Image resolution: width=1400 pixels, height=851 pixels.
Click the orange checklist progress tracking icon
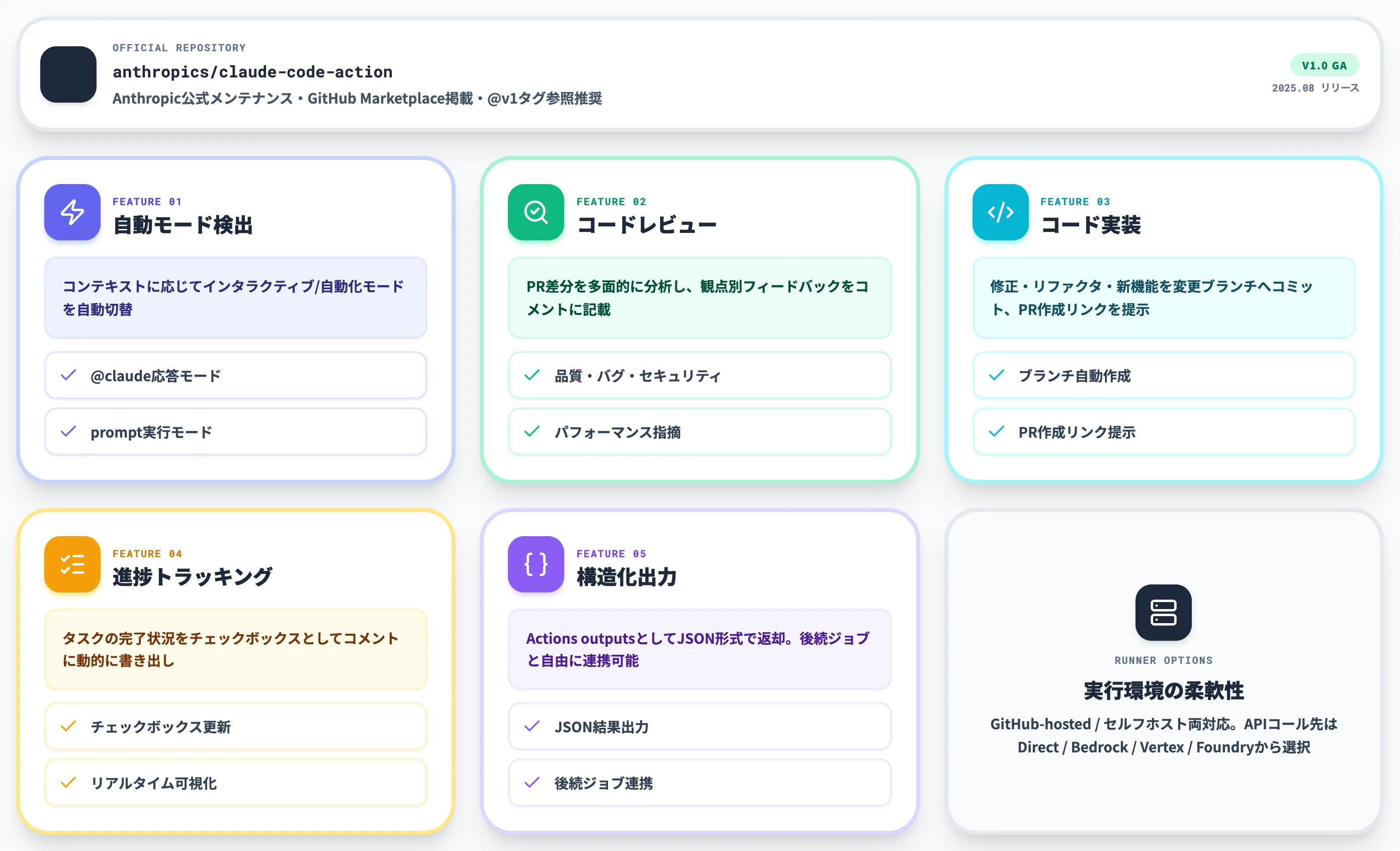pyautogui.click(x=72, y=564)
